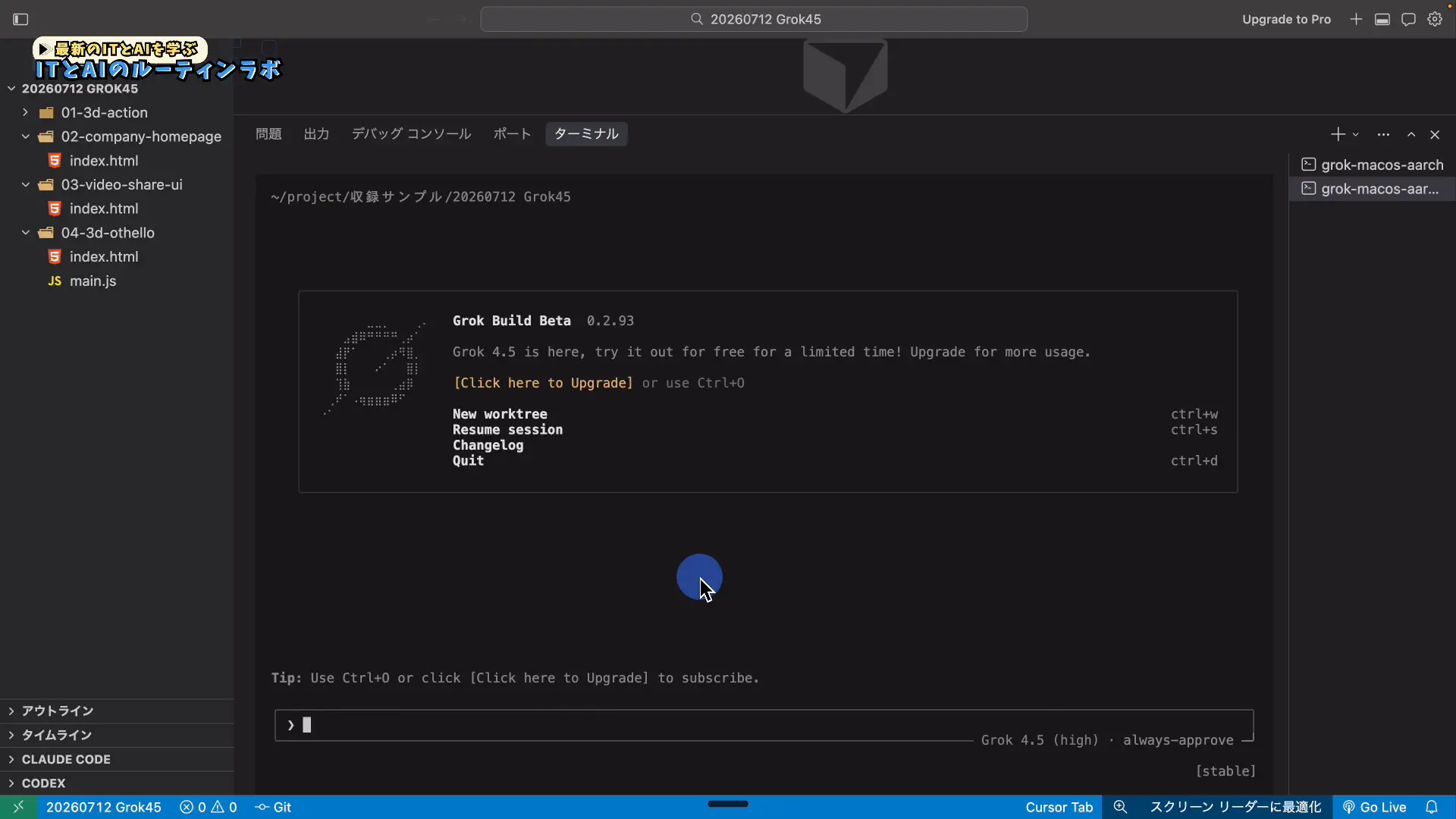Click the plus icon beside Upgrade to Pro
The width and height of the screenshot is (1456, 819).
(1356, 19)
